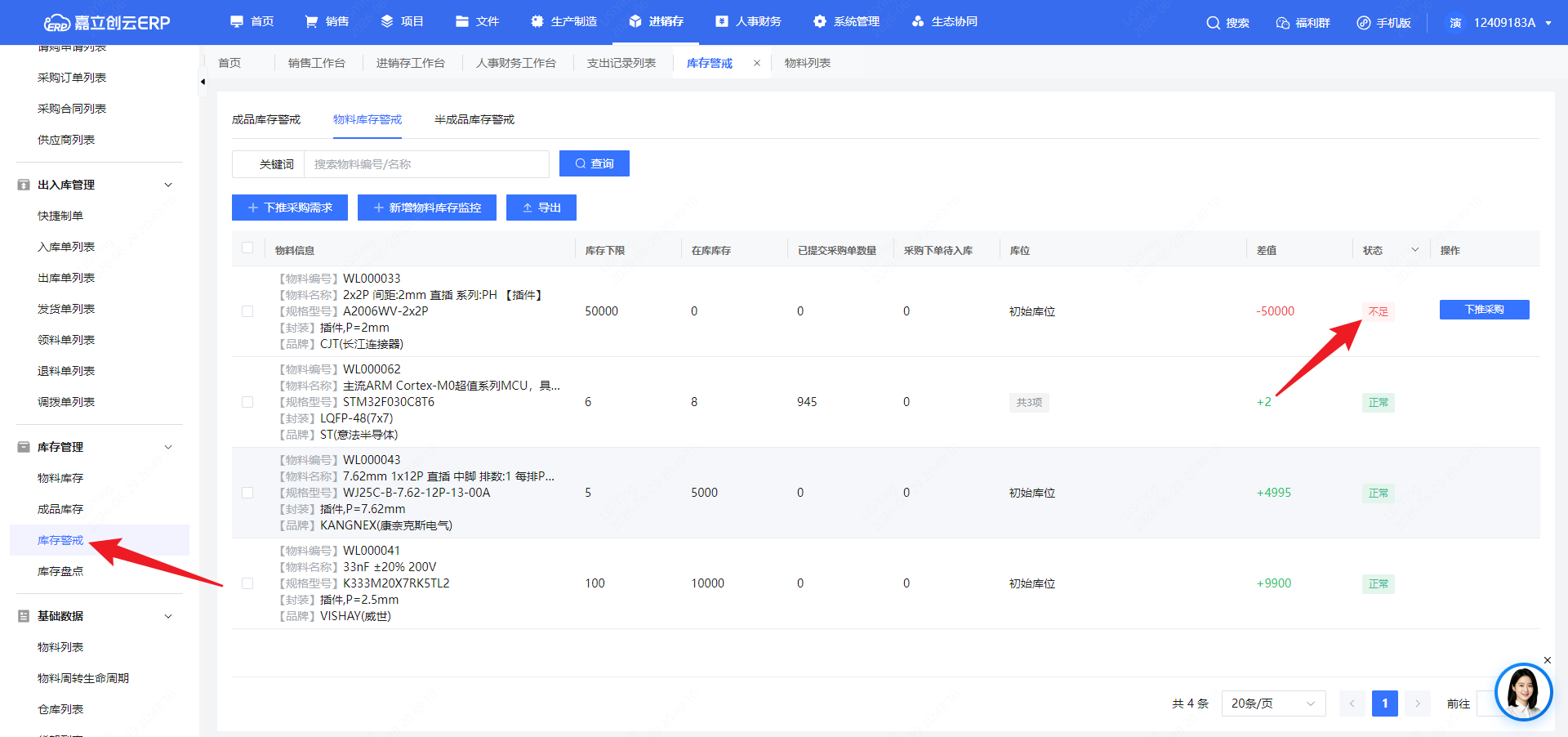Viewport: 1568px width, 737px height.
Task: Click the 新增物料库存监控 button
Action: (427, 208)
